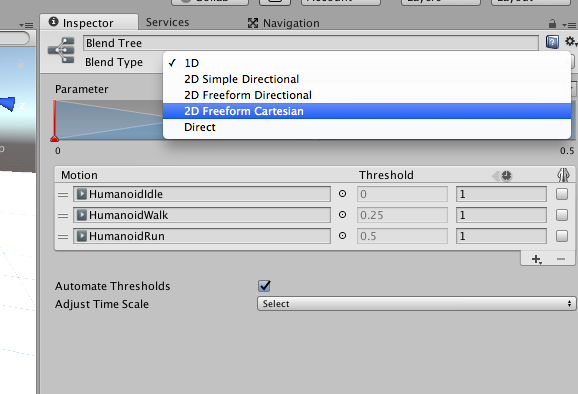Click HumanoidRun threshold value field
Image resolution: width=578 pixels, height=394 pixels.
402,236
